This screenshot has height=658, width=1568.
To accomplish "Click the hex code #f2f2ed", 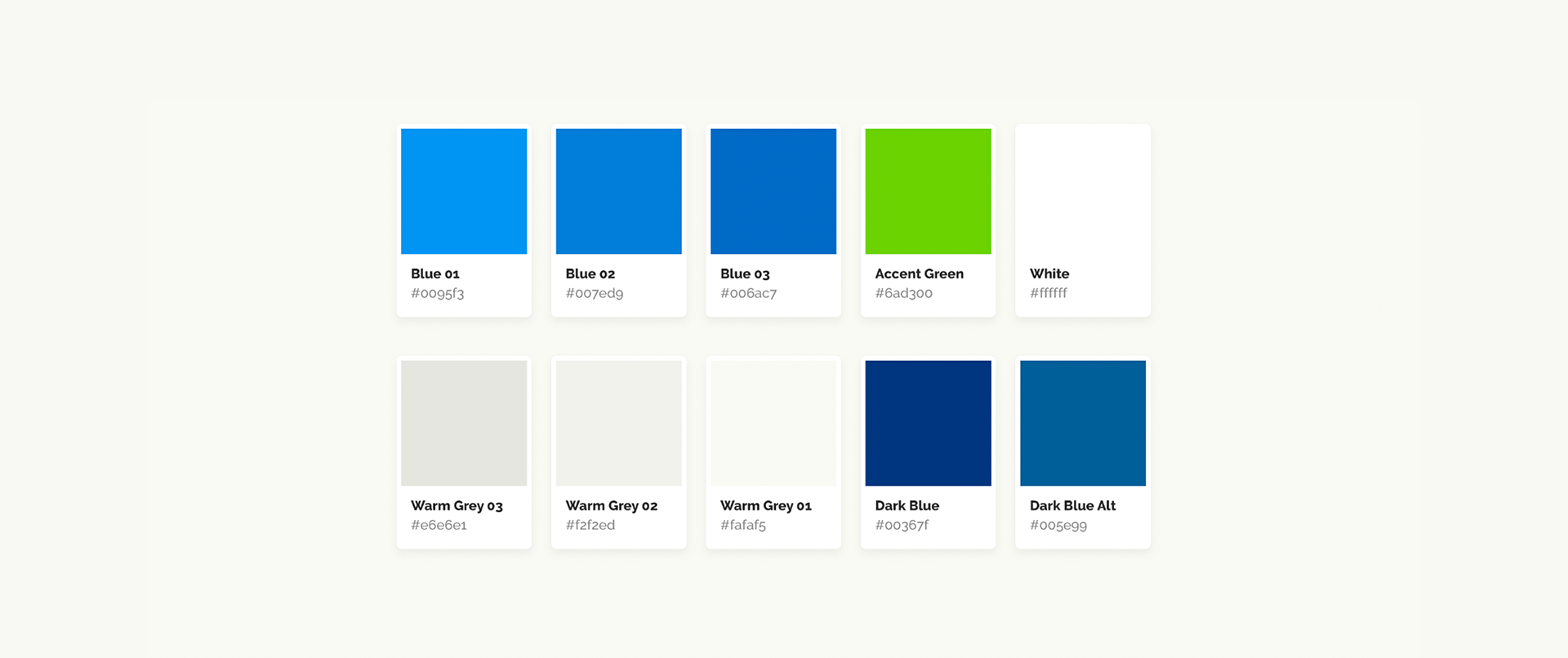I will [x=590, y=525].
